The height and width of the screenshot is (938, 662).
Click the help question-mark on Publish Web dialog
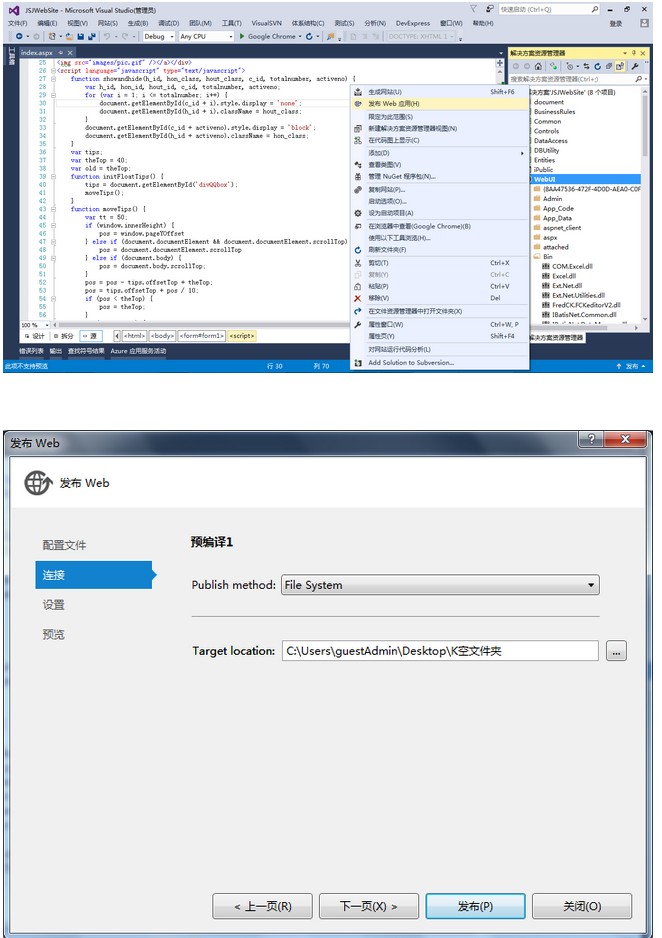591,439
